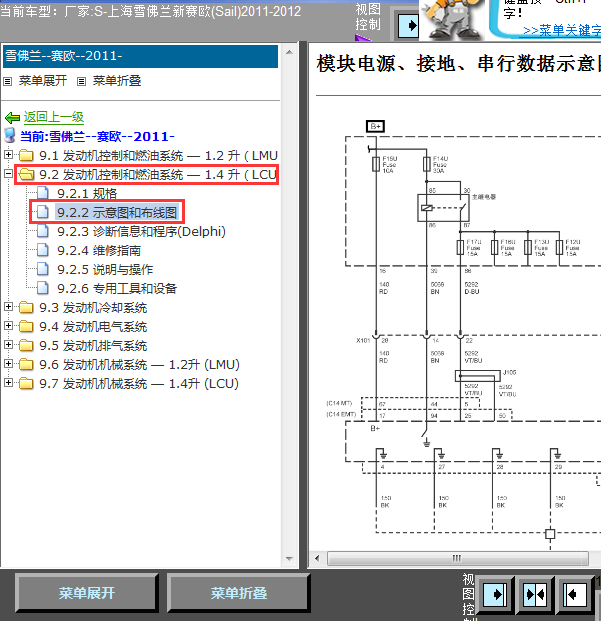
Task: Expand the 9.5 发动机排气系统 node
Action: tap(8, 345)
